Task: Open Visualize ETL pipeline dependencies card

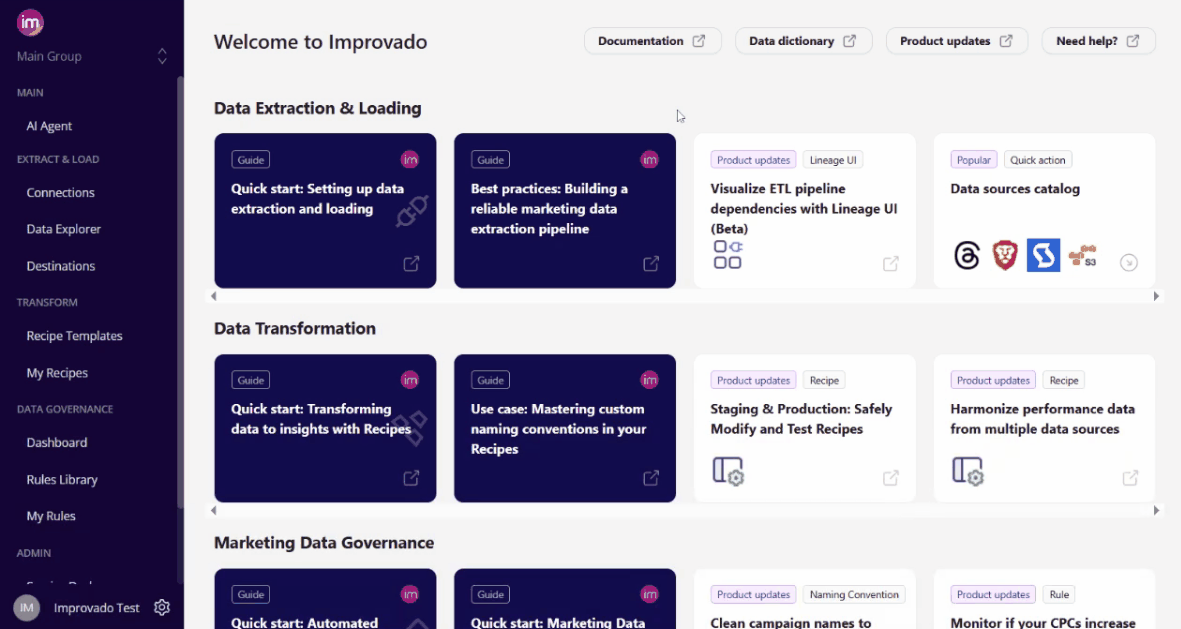Action: pyautogui.click(x=804, y=210)
